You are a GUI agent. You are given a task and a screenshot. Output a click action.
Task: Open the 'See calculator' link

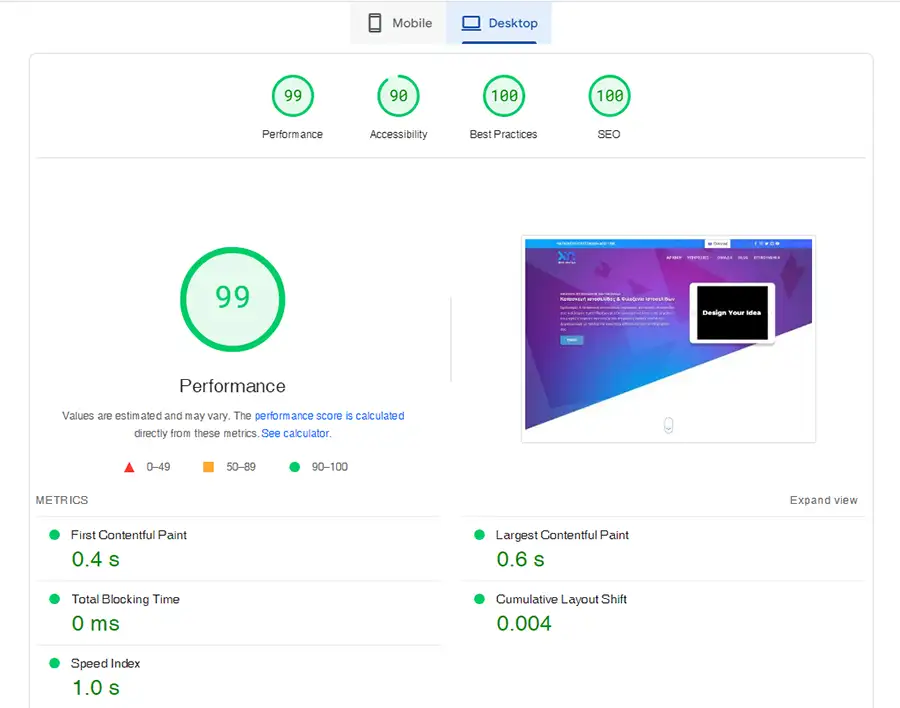pyautogui.click(x=295, y=434)
